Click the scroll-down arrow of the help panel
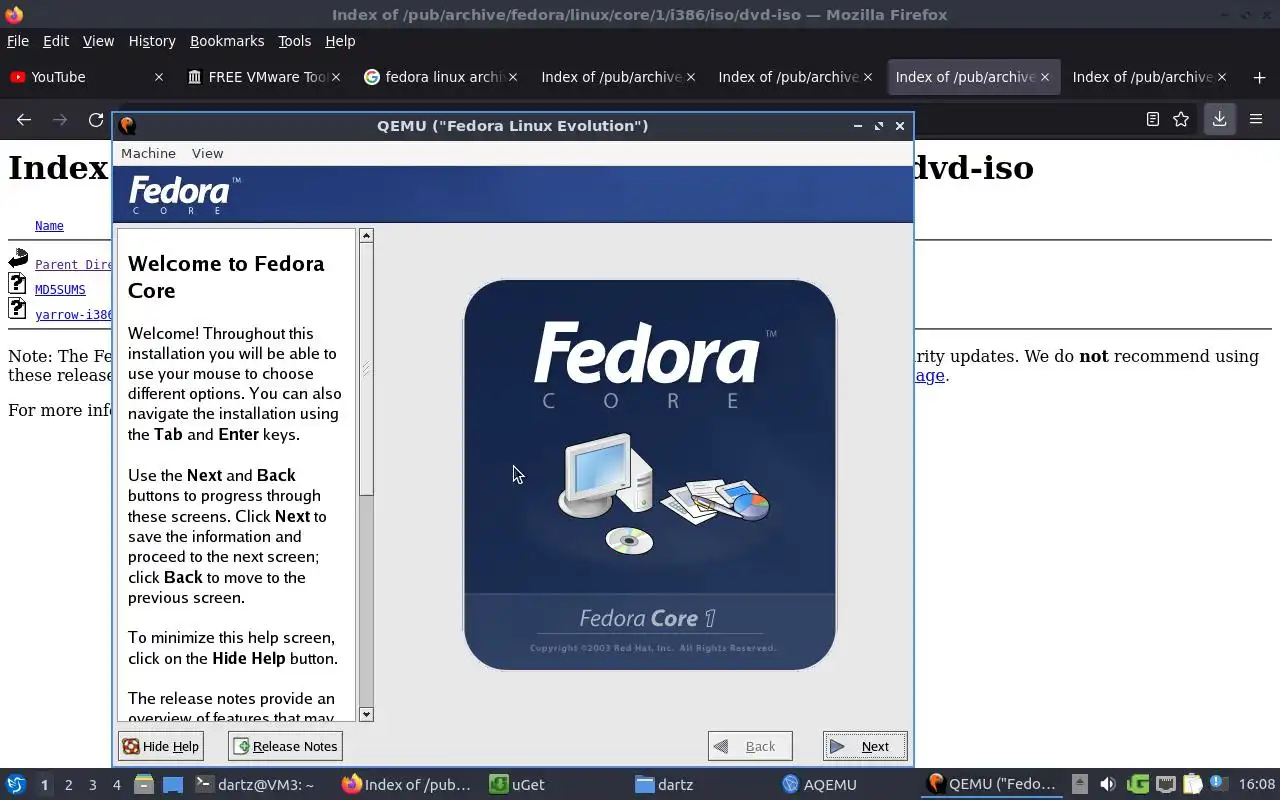 click(366, 714)
